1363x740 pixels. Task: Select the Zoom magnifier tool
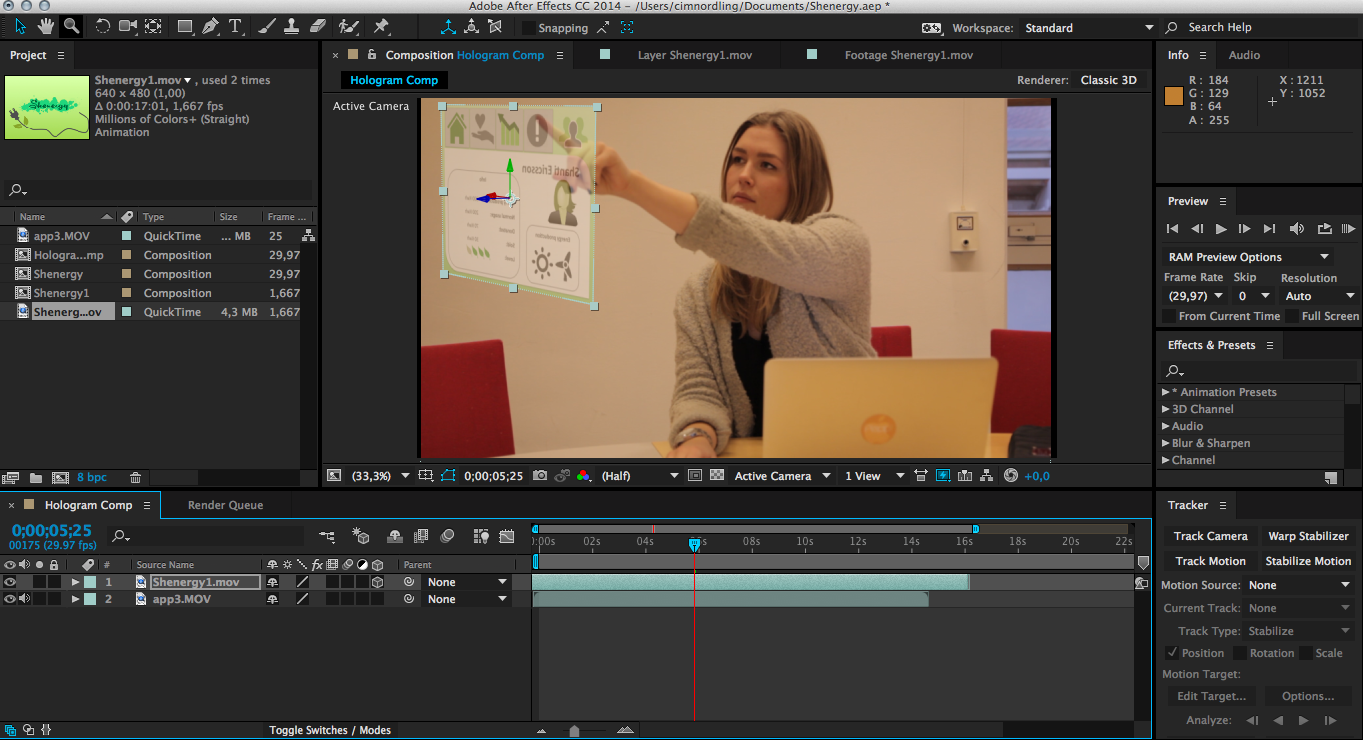coord(71,26)
